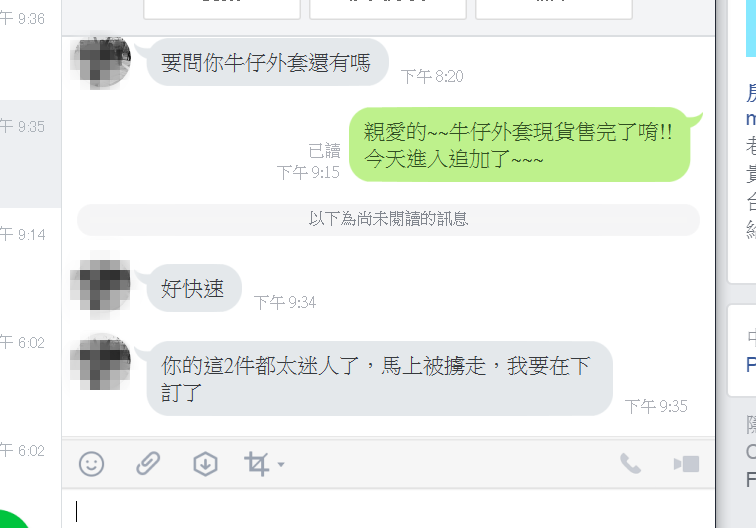Open the chat list entry timed 9:14

(x=30, y=262)
